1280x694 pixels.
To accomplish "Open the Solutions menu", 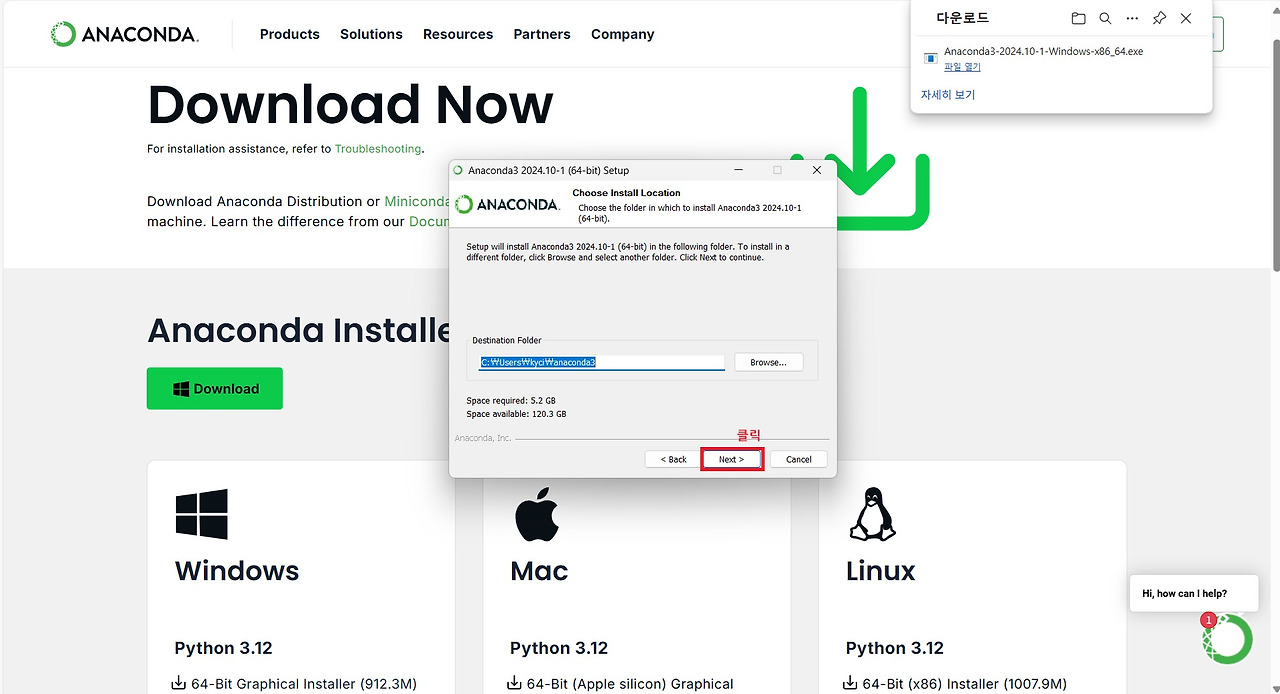I will pos(371,34).
